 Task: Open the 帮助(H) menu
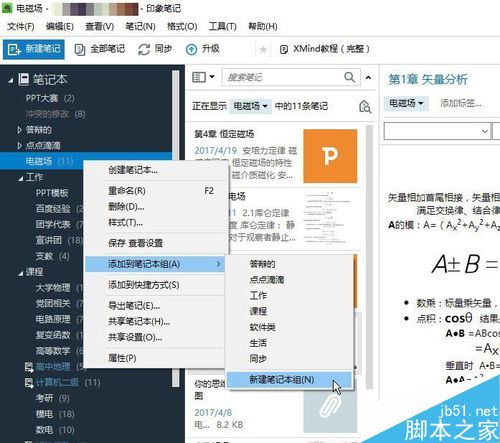point(263,26)
